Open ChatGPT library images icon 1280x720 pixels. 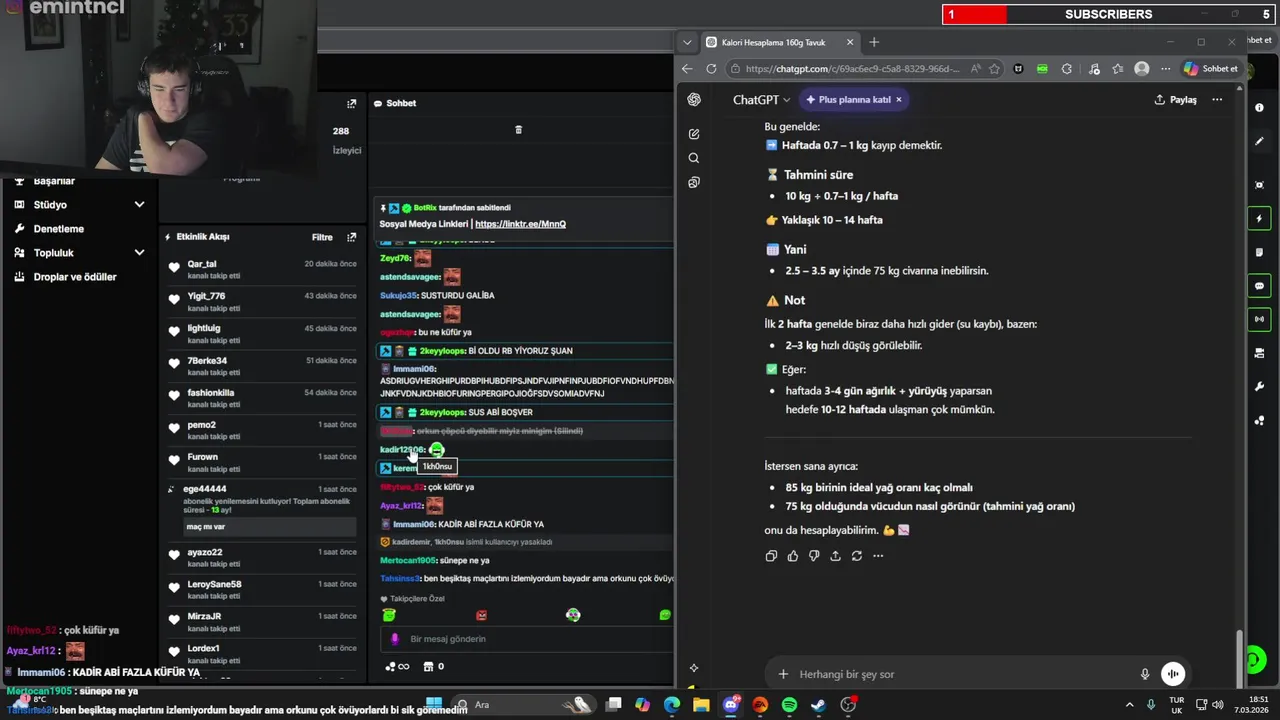coord(694,182)
